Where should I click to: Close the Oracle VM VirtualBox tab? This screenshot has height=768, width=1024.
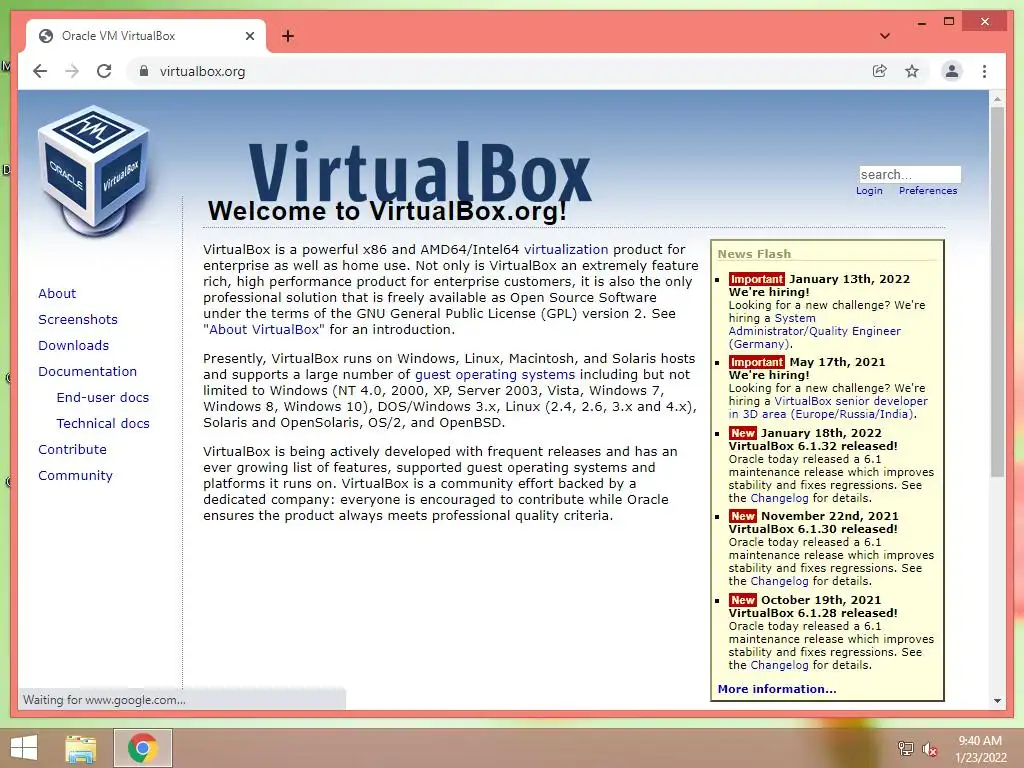pyautogui.click(x=249, y=36)
